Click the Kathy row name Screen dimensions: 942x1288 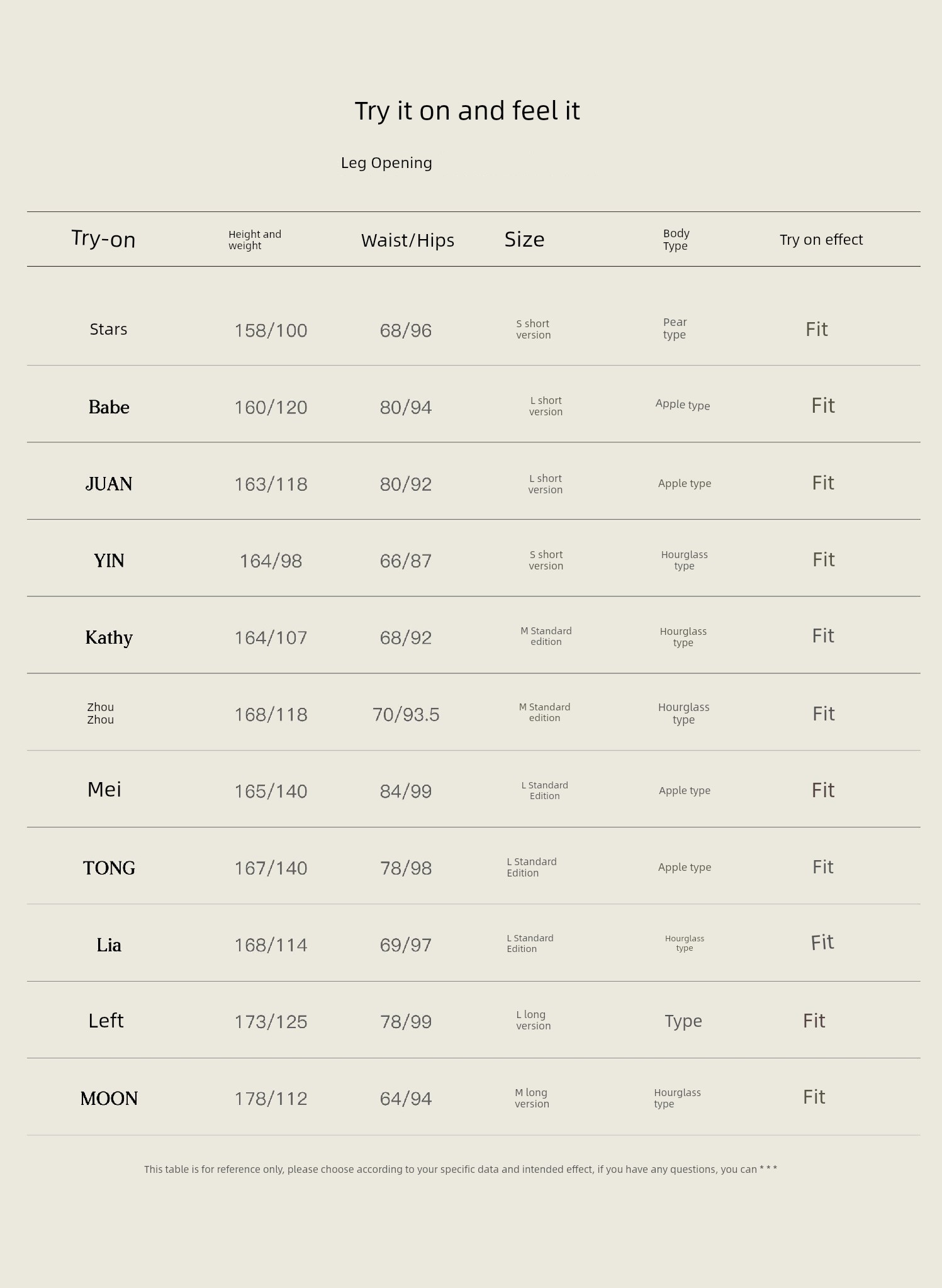(x=109, y=637)
